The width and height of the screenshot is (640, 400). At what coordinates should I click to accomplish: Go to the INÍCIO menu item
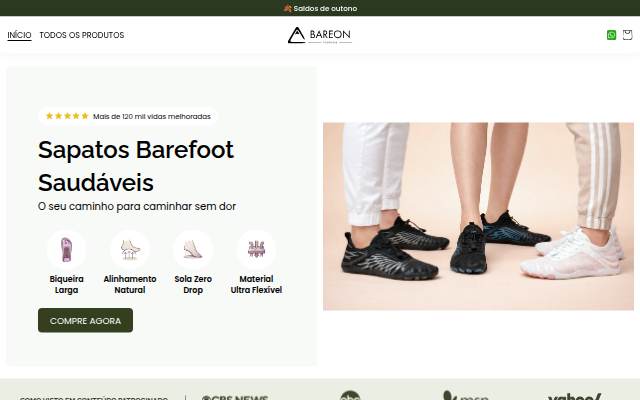point(19,35)
